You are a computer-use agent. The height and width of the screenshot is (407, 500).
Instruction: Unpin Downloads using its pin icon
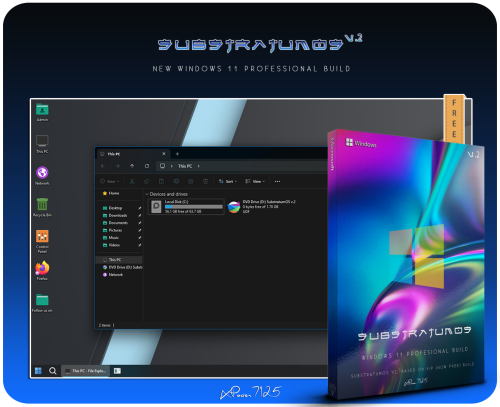140,215
